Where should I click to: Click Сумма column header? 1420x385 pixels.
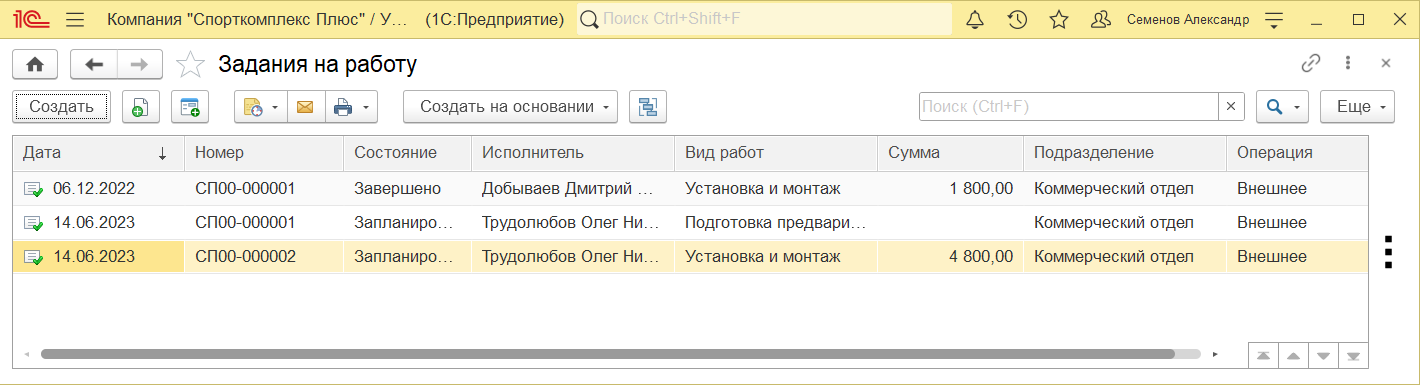(x=949, y=153)
